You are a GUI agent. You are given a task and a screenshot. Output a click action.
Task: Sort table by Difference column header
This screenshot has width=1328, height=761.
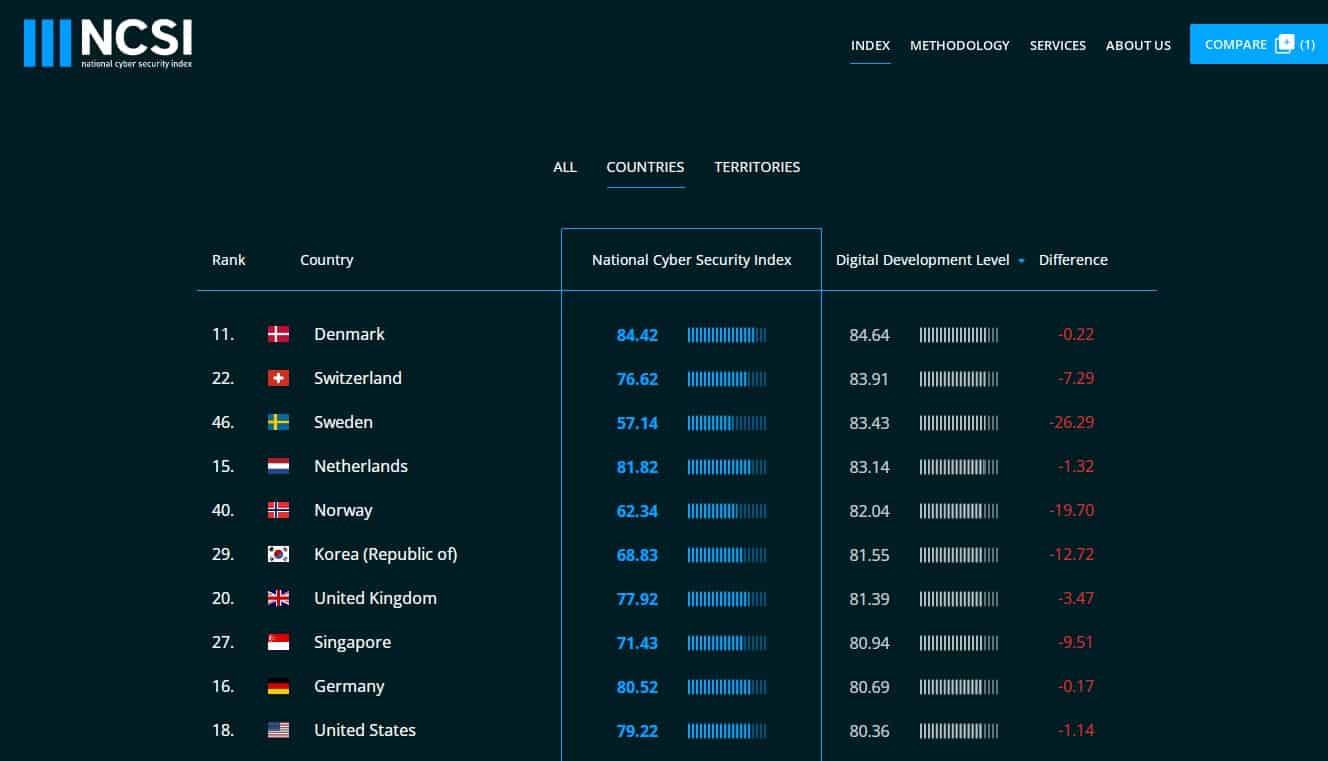click(1073, 260)
